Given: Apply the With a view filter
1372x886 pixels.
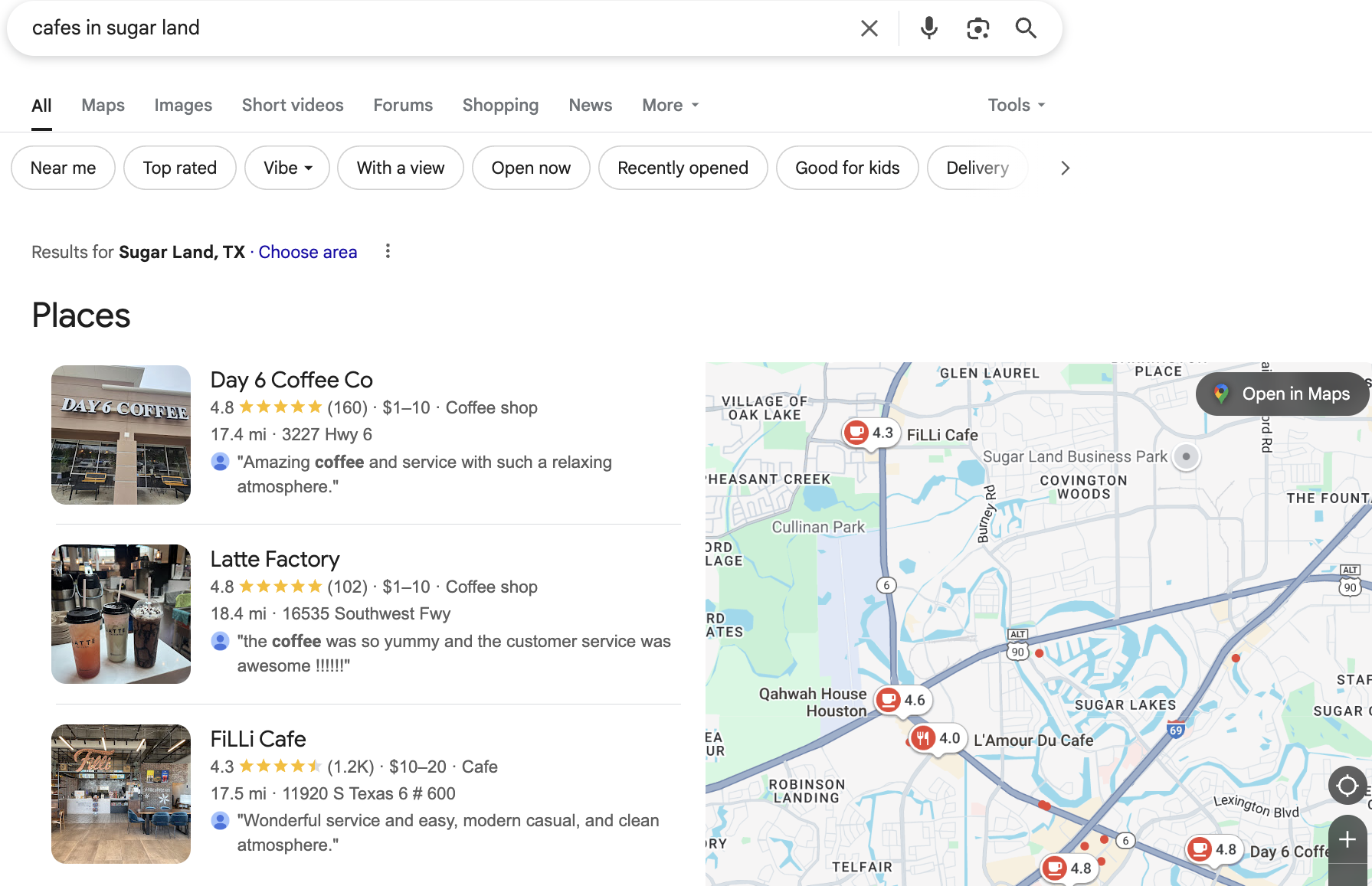Looking at the screenshot, I should (401, 168).
